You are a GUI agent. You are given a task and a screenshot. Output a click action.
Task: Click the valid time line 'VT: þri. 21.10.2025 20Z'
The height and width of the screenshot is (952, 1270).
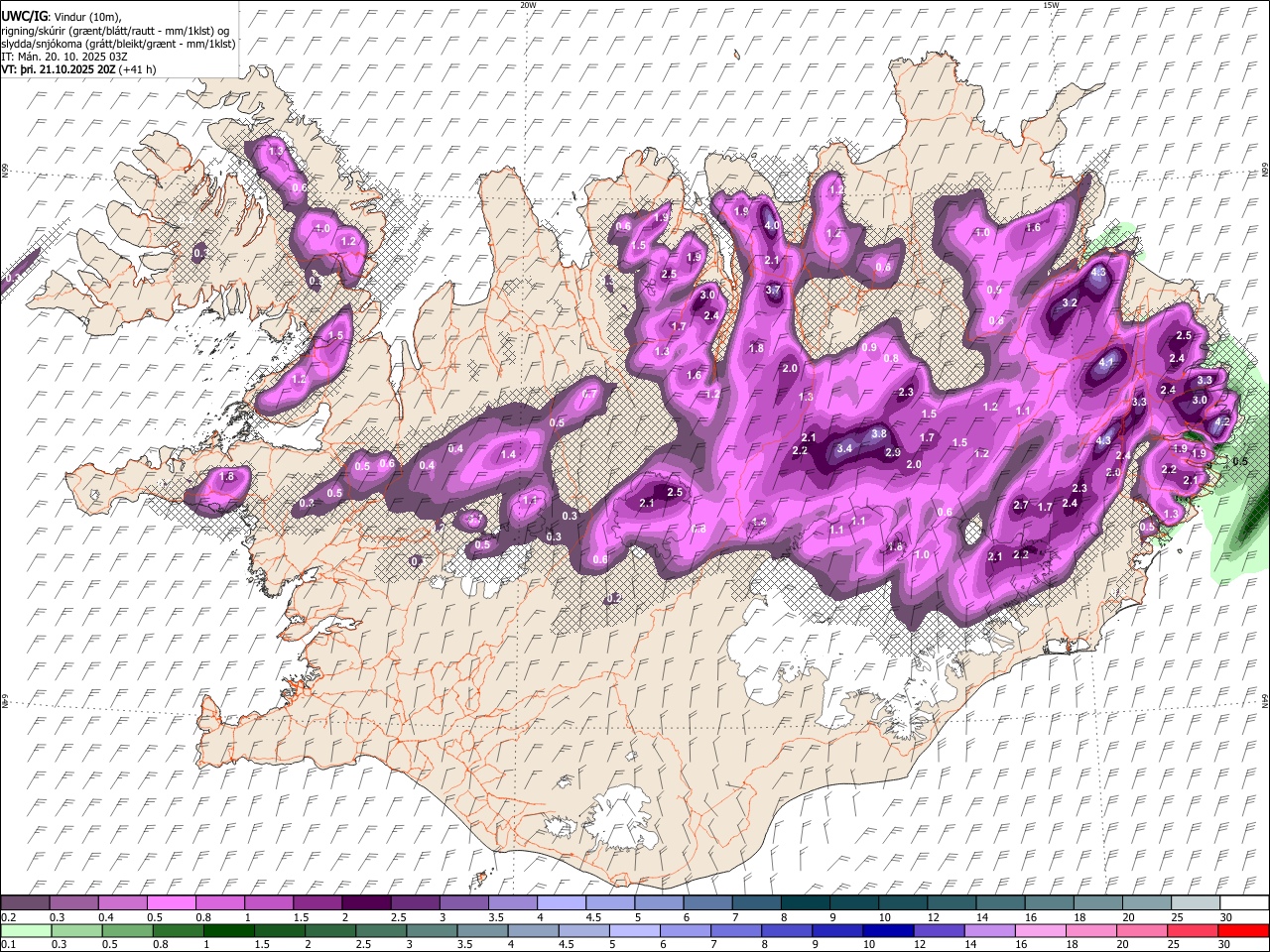coord(59,70)
